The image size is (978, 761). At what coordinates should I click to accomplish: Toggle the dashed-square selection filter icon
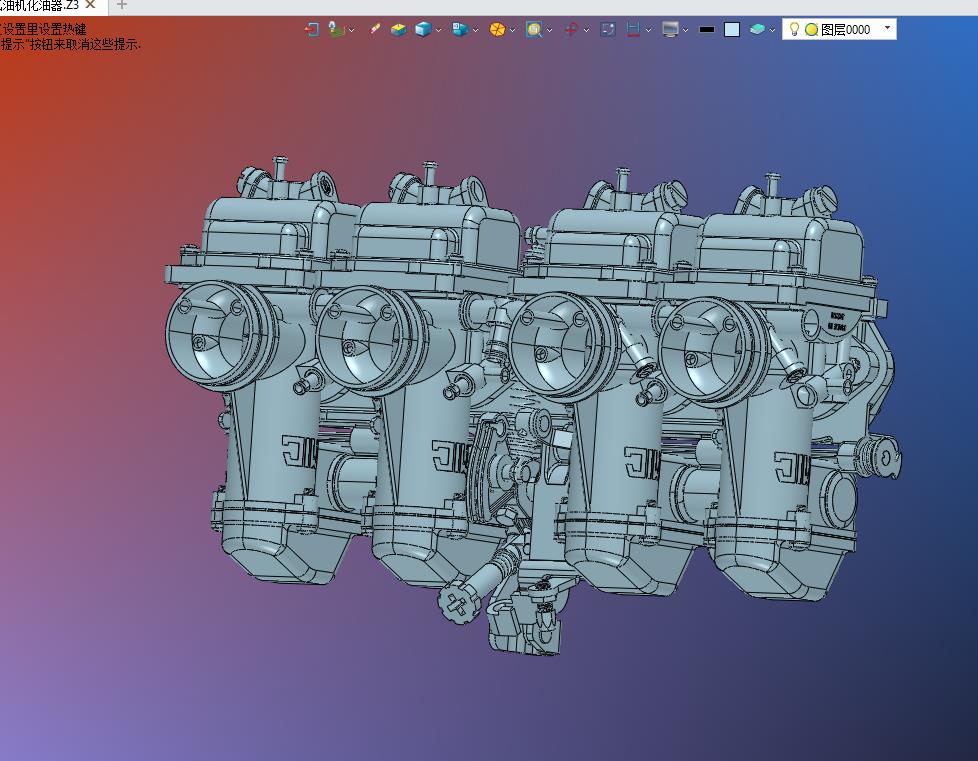pos(608,29)
